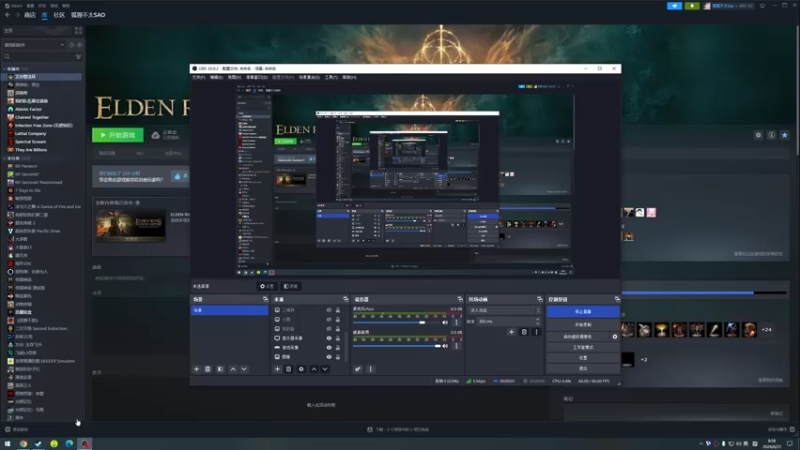This screenshot has height=450, width=800.
Task: Add a scene transition with plus icon
Action: (511, 332)
